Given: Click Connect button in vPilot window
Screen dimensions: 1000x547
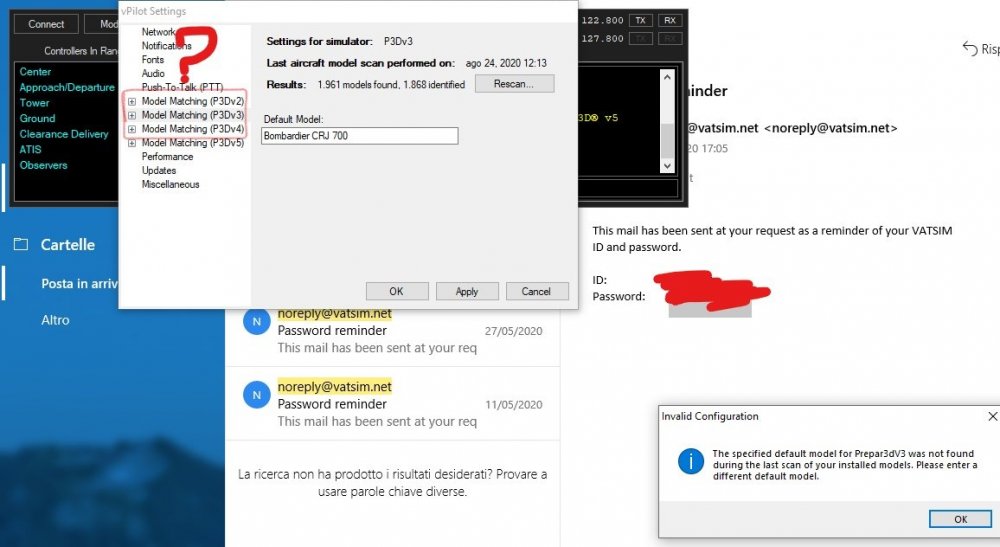Looking at the screenshot, I should 46,24.
